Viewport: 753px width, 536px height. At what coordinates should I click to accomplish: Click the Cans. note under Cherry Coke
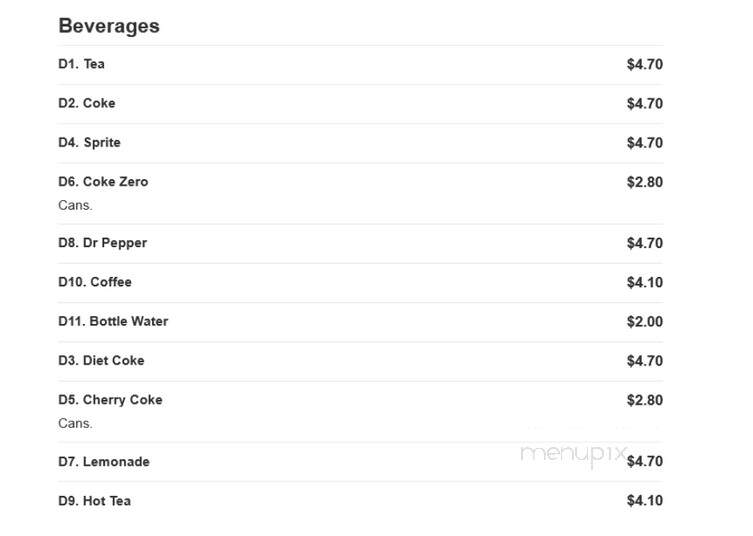coord(75,424)
